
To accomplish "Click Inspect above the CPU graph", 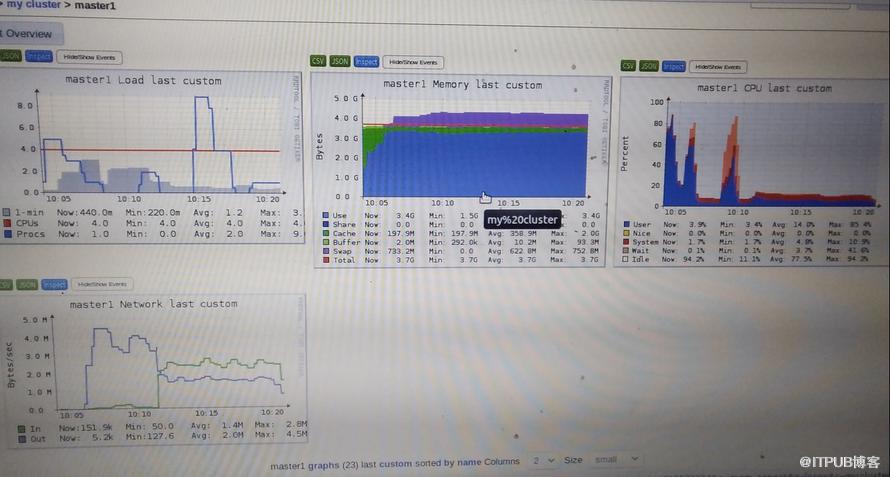I will tap(674, 66).
